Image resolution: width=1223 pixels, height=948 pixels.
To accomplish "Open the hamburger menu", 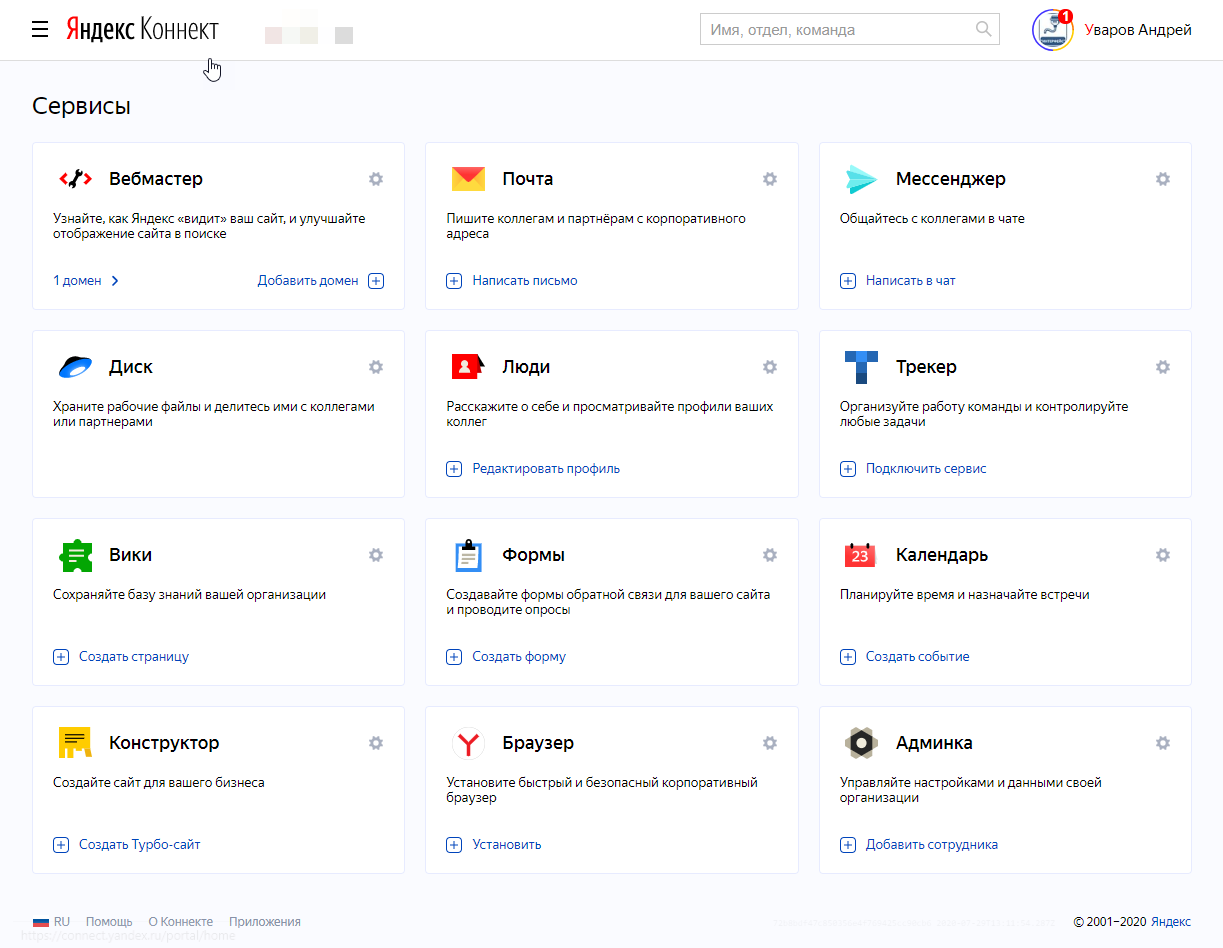I will (x=40, y=30).
